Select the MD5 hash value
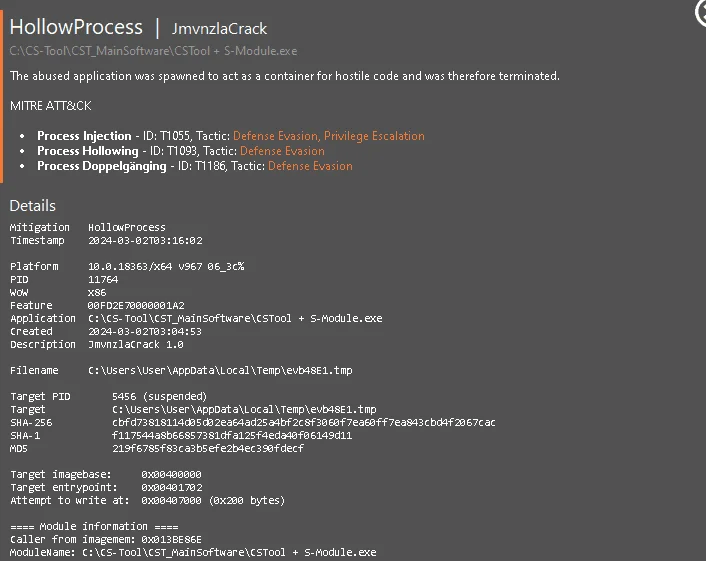 (208, 448)
